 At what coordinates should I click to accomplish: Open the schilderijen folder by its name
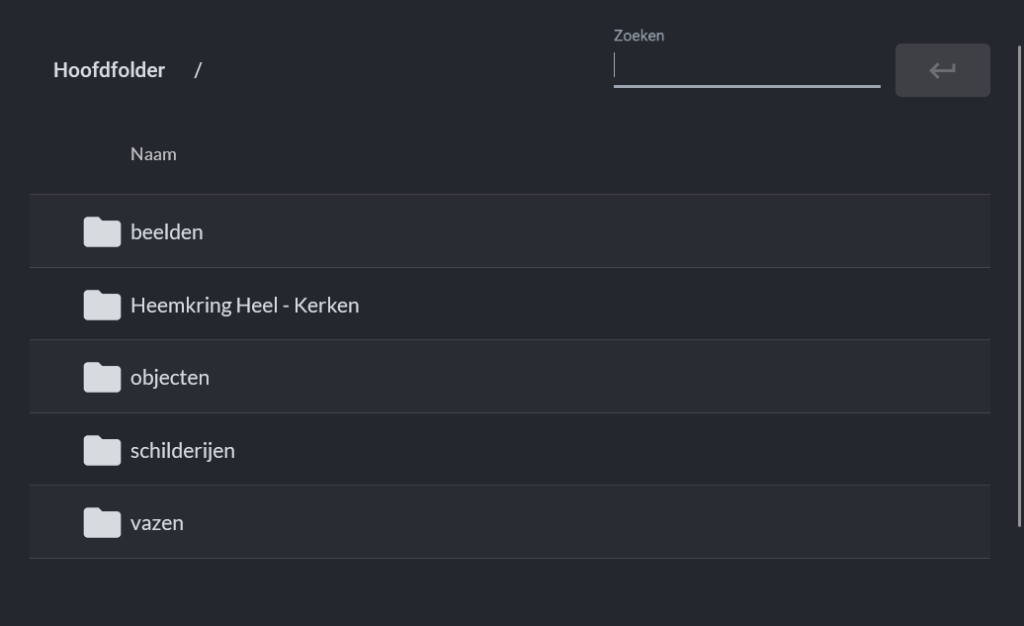tap(183, 451)
